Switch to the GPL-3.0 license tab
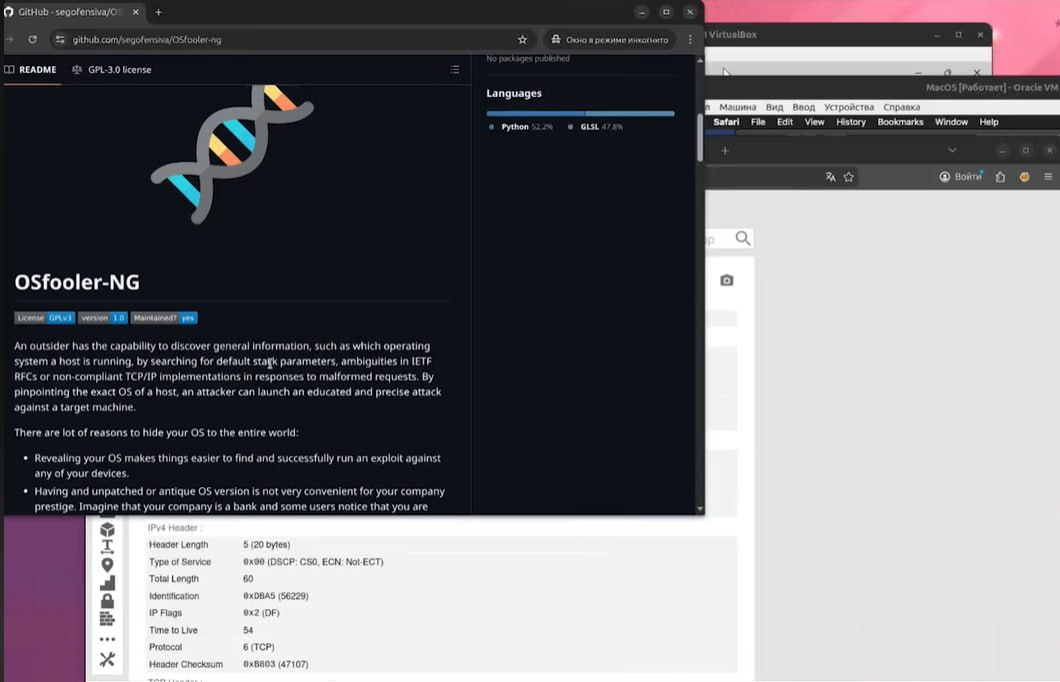Screen dimensions: 1060x682 point(112,70)
